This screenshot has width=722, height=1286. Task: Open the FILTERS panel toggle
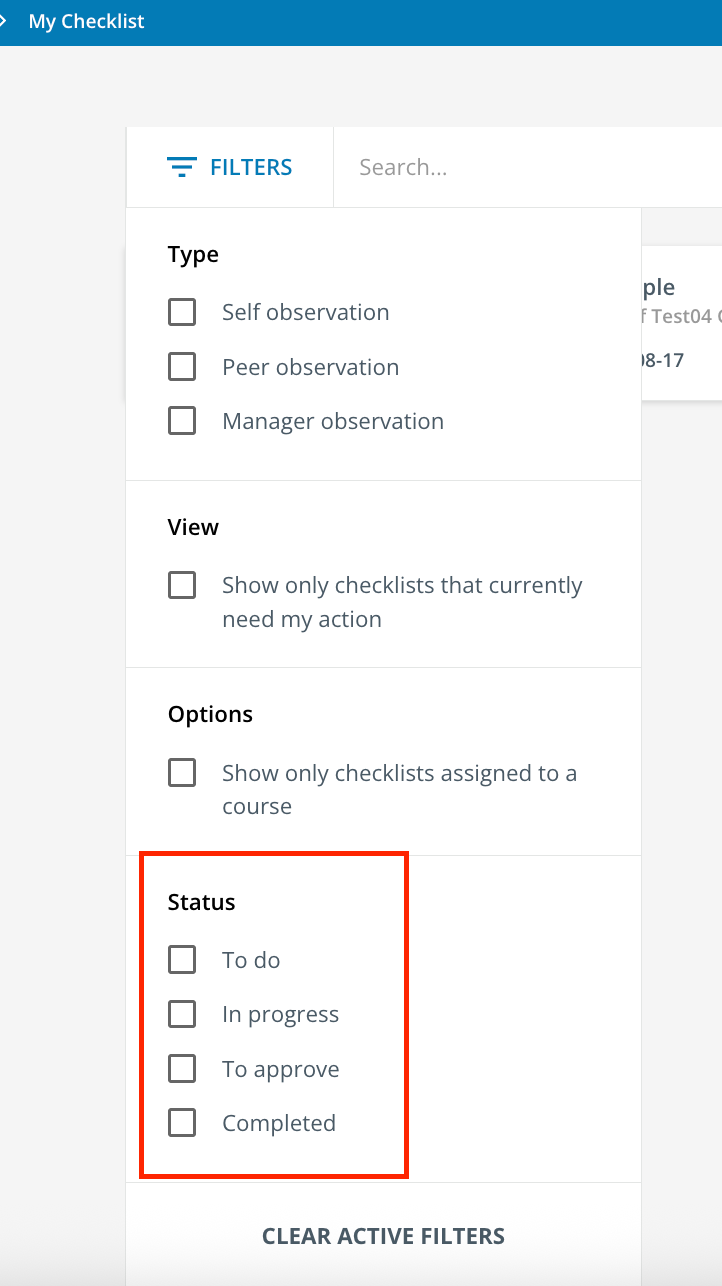tap(229, 167)
